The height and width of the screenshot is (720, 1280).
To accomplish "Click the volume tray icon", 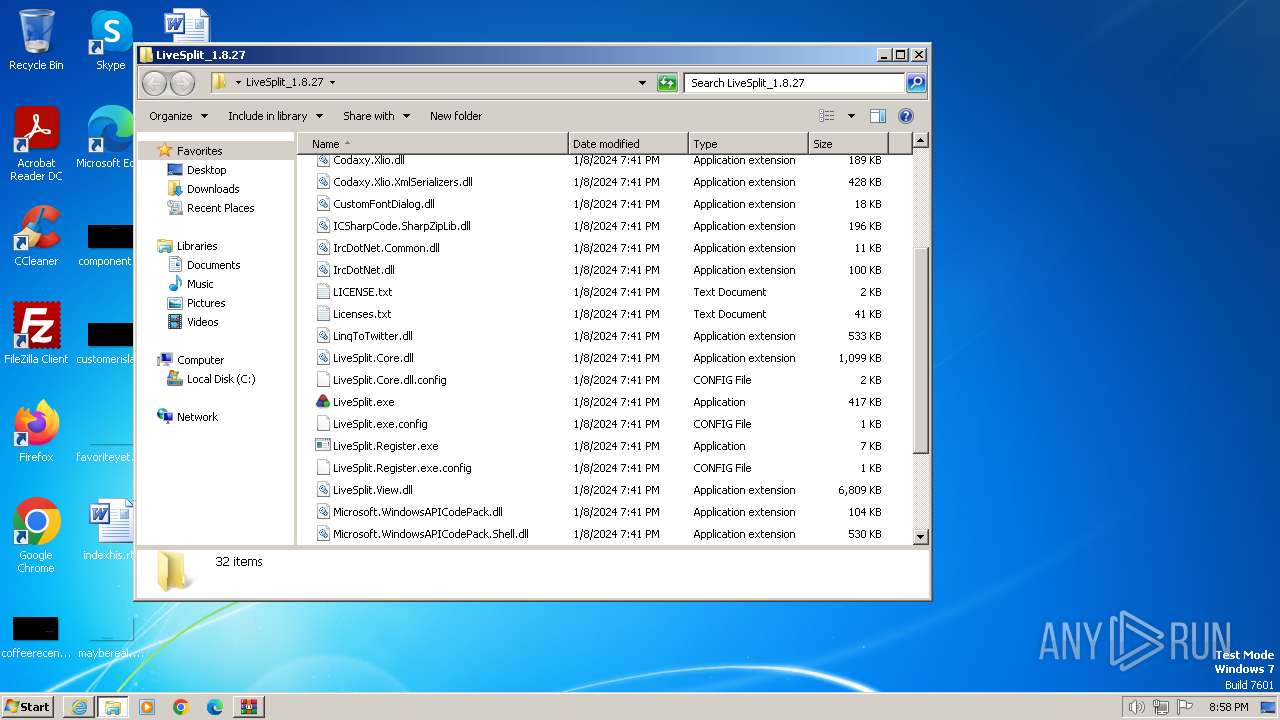I will point(1136,707).
